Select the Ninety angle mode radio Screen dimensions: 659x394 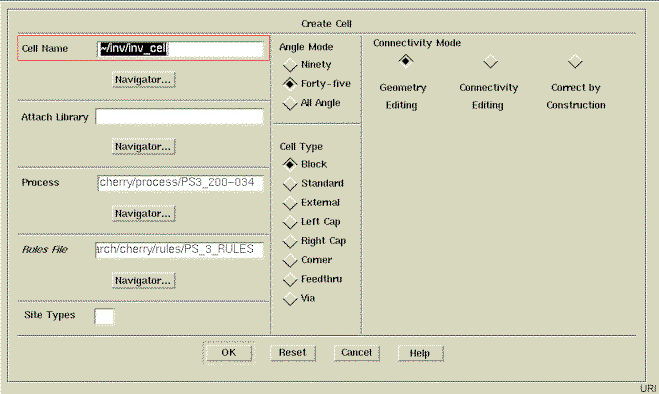290,65
